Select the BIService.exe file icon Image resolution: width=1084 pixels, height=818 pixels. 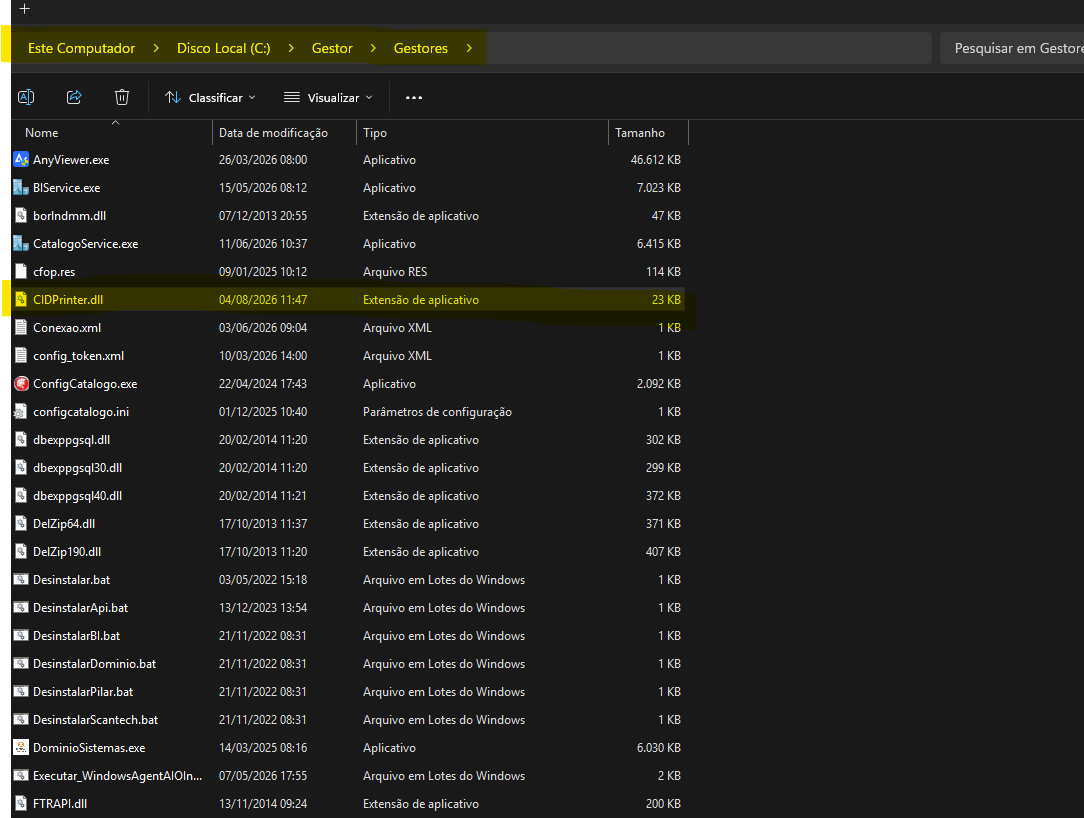click(x=21, y=188)
